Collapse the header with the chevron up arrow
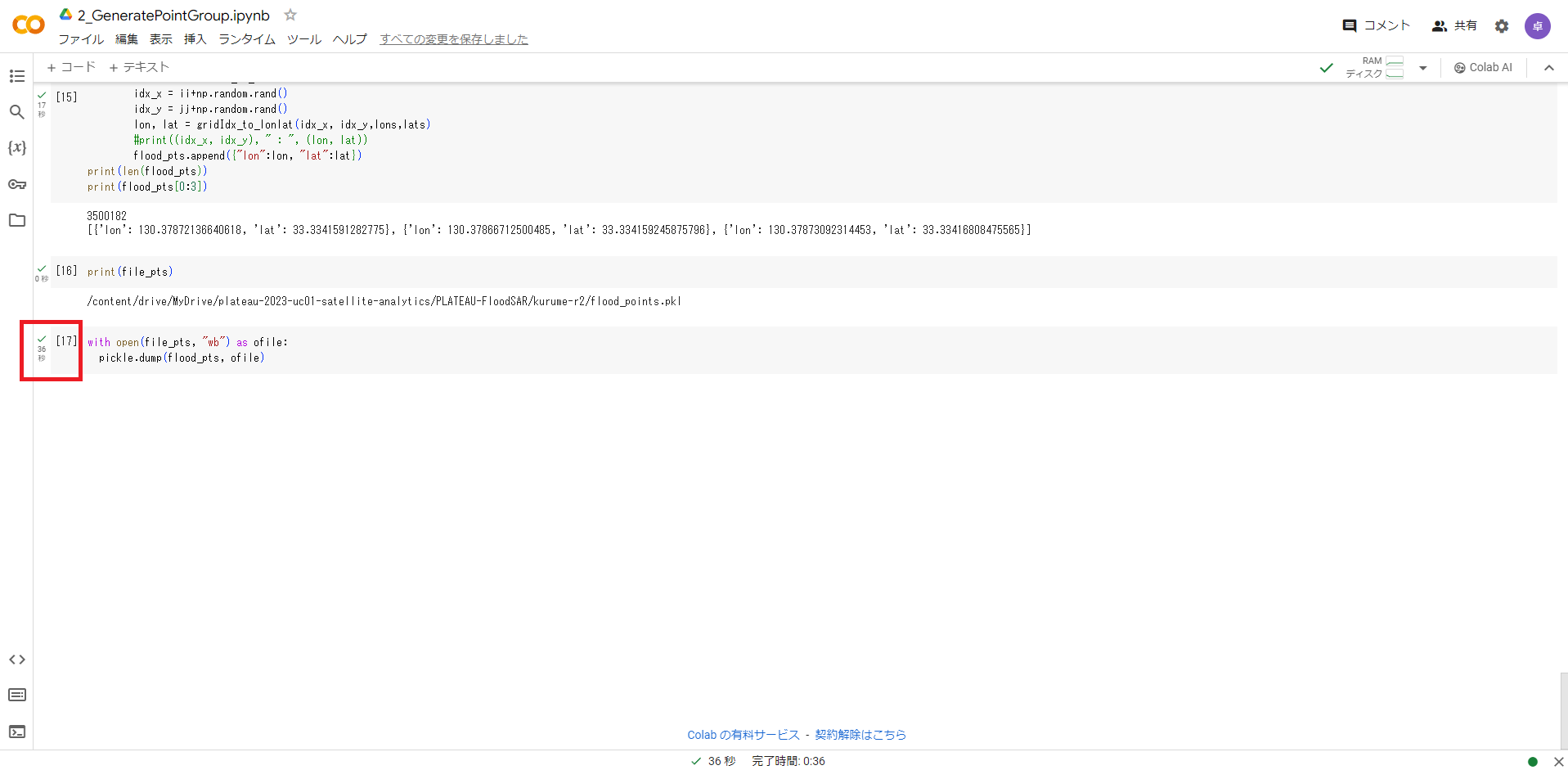The height and width of the screenshot is (770, 1568). pos(1548,68)
